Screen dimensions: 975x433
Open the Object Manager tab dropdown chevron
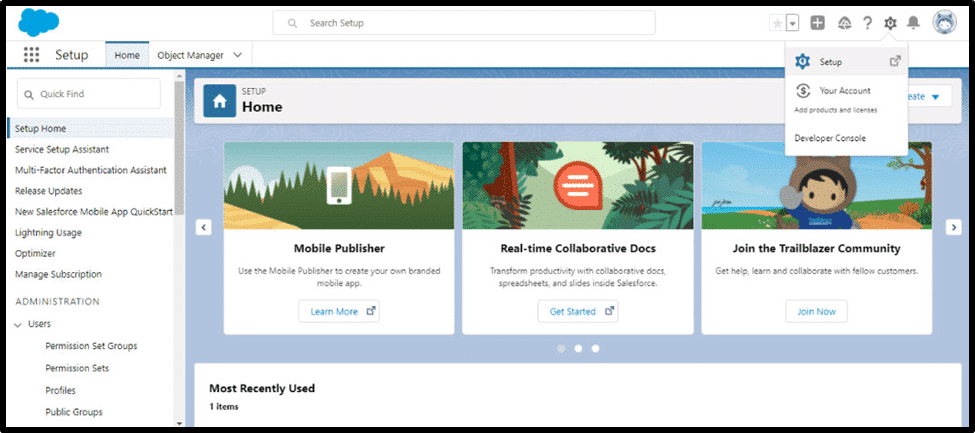[237, 55]
